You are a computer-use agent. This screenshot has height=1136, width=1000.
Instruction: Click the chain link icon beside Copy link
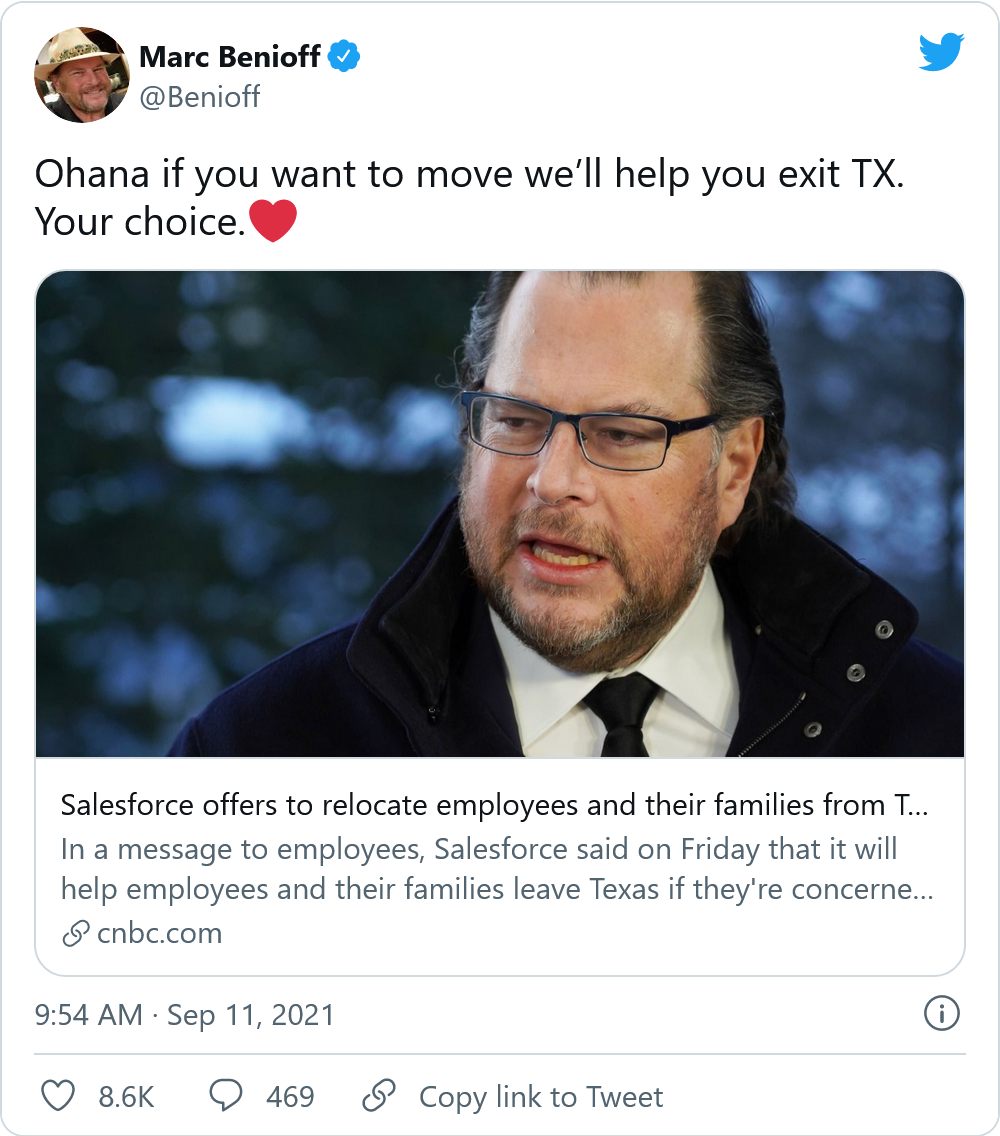379,1096
